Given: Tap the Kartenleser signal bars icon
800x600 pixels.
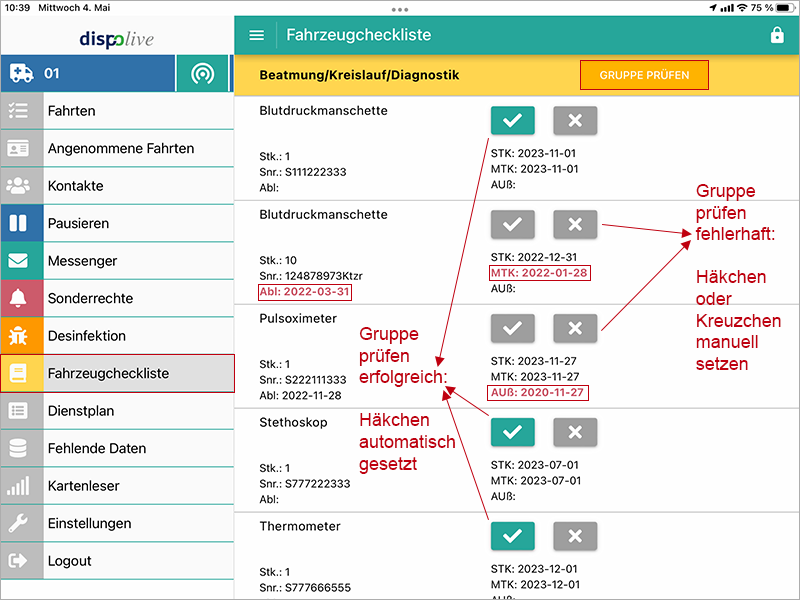Looking at the screenshot, I should (x=18, y=486).
